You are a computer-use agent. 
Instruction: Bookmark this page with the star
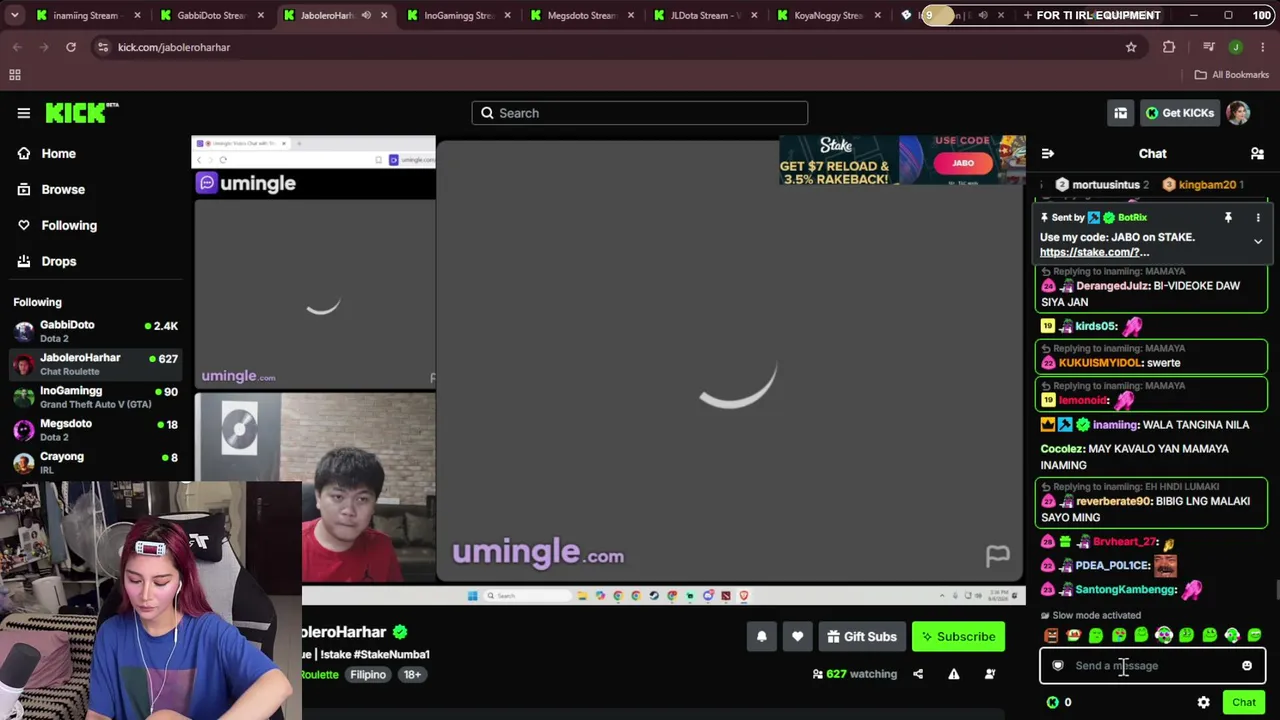tap(1131, 47)
